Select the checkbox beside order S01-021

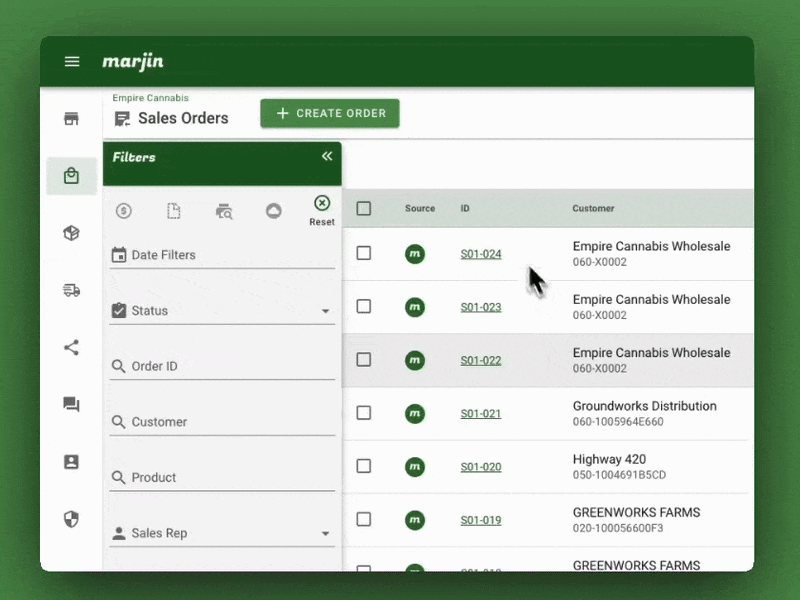(364, 413)
